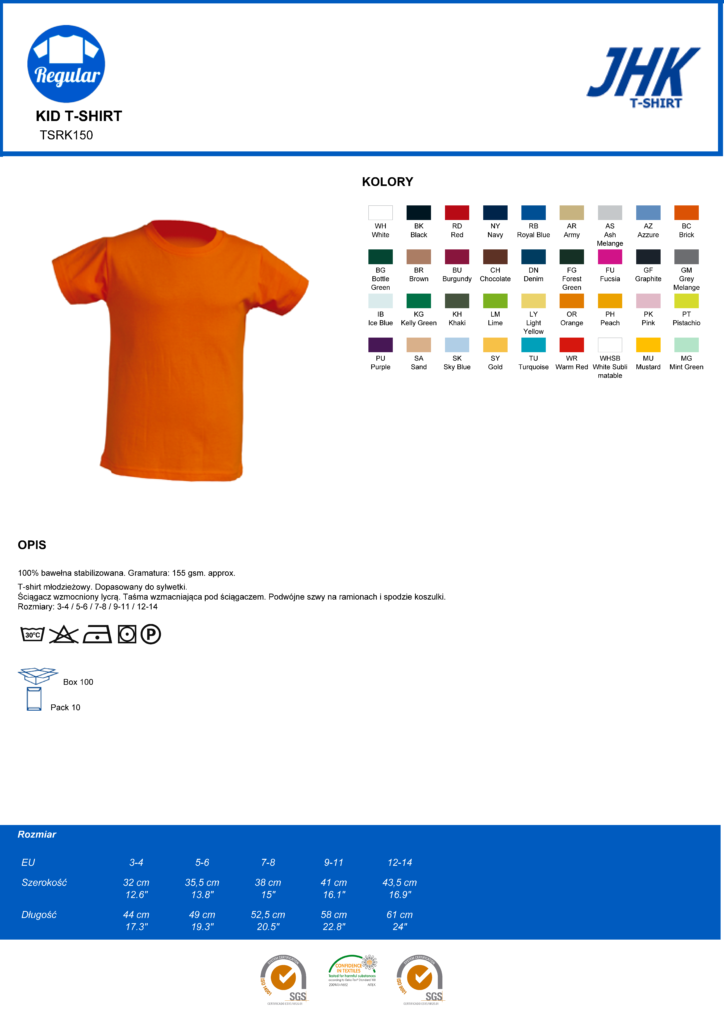Click the tumble dry care symbol

click(127, 634)
